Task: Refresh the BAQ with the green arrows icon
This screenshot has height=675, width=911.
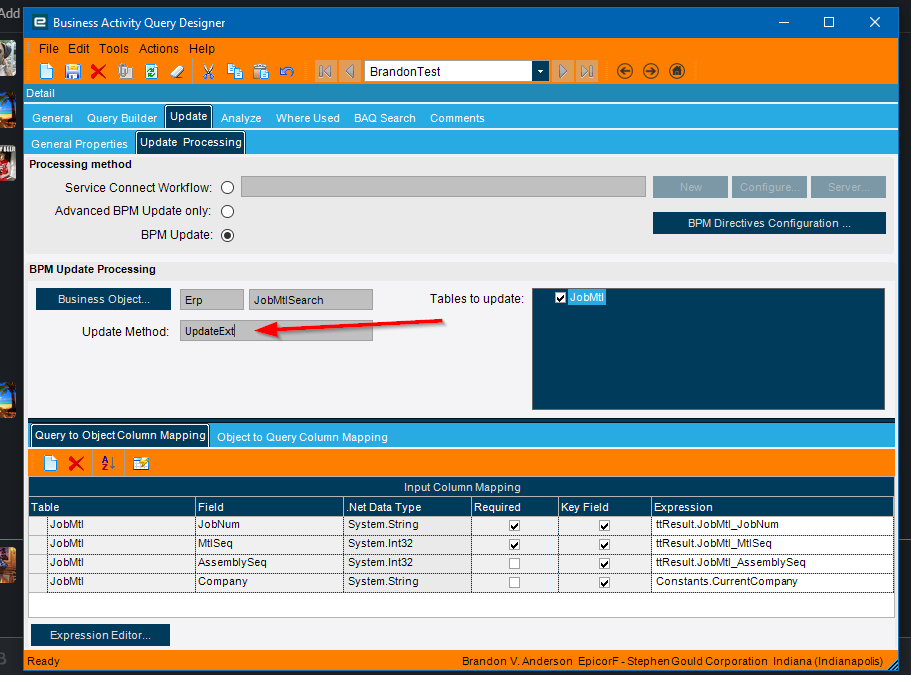Action: 152,71
